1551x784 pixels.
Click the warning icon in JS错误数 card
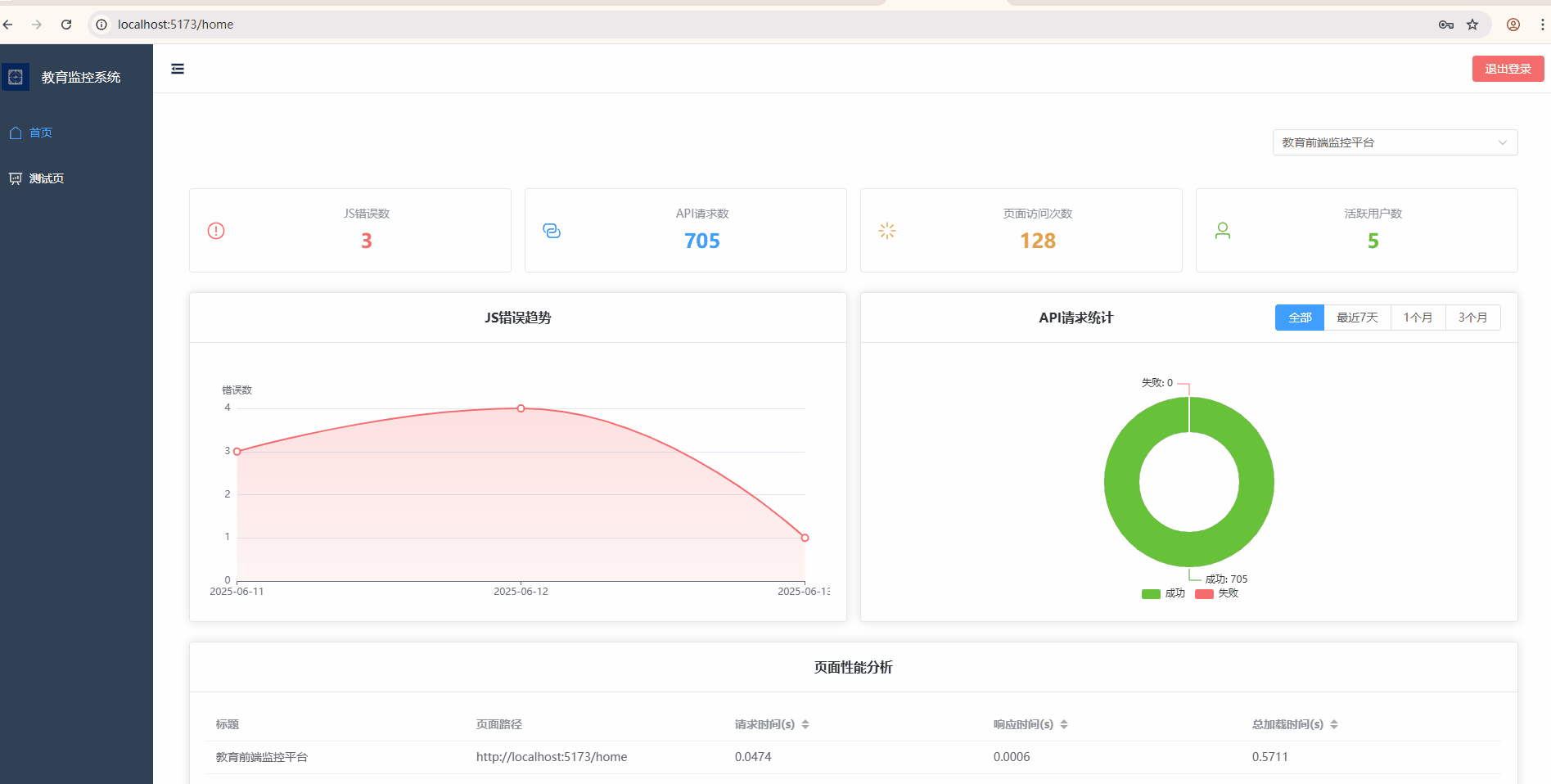coord(216,231)
